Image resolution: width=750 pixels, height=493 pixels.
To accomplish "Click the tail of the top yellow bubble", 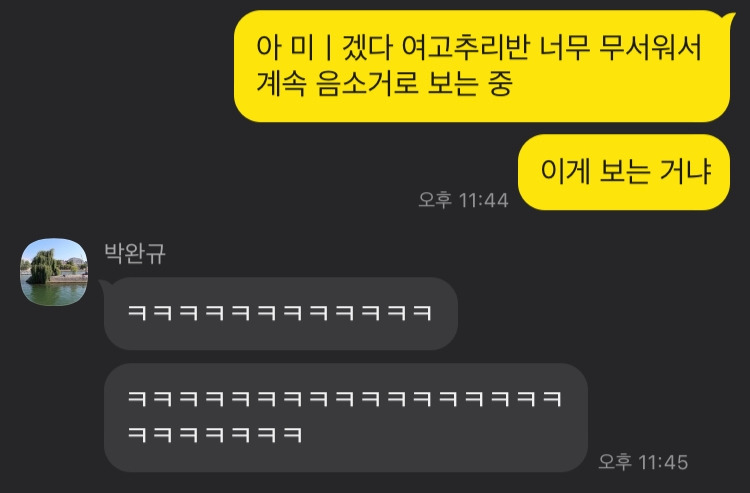I will [730, 19].
